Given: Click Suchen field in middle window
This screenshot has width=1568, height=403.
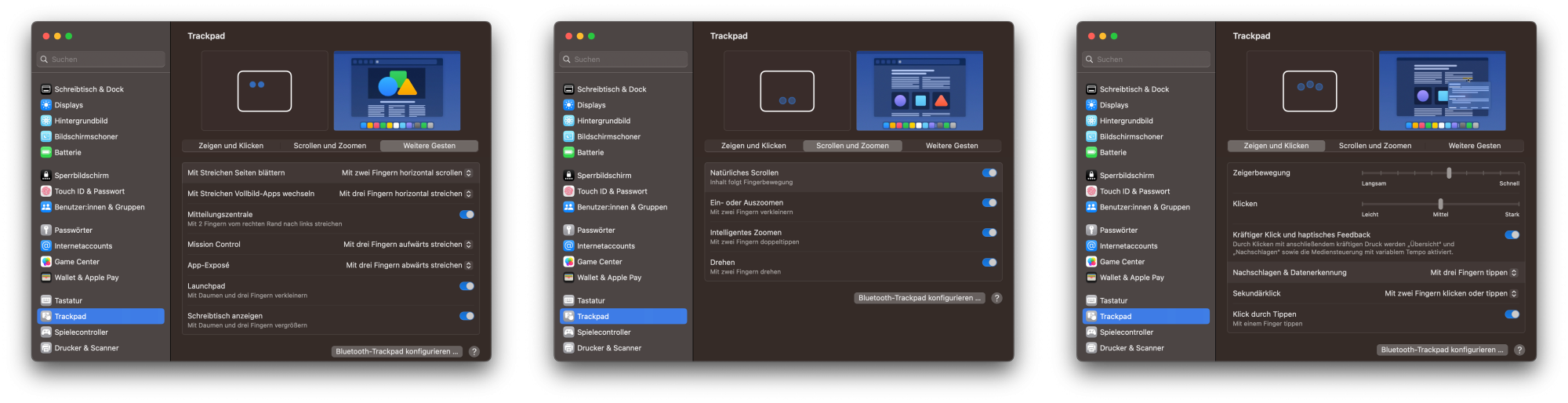Looking at the screenshot, I should click(623, 60).
